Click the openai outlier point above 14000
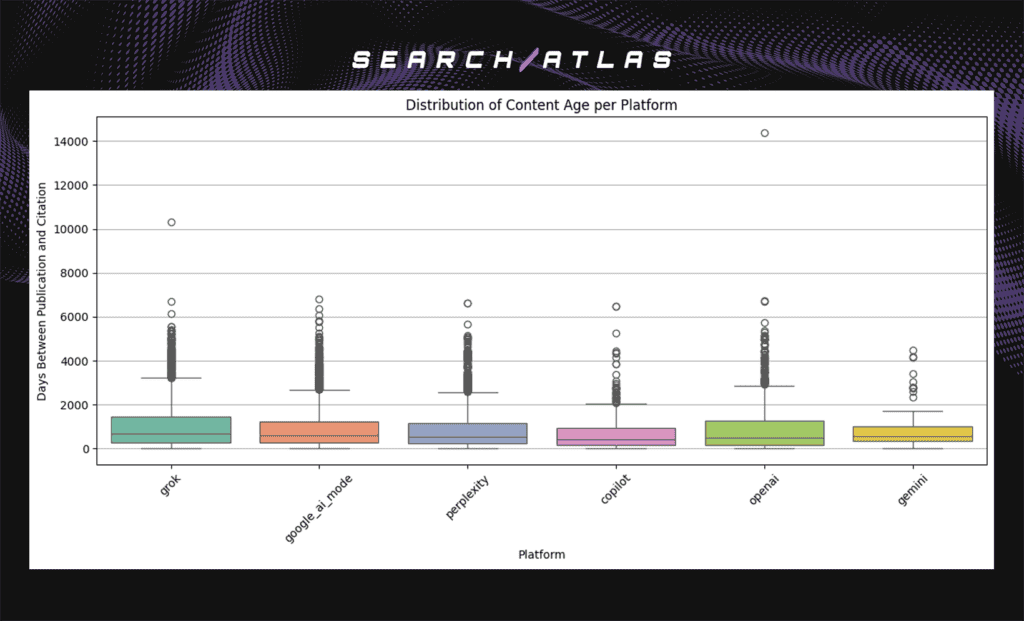This screenshot has height=621, width=1024. pos(764,133)
